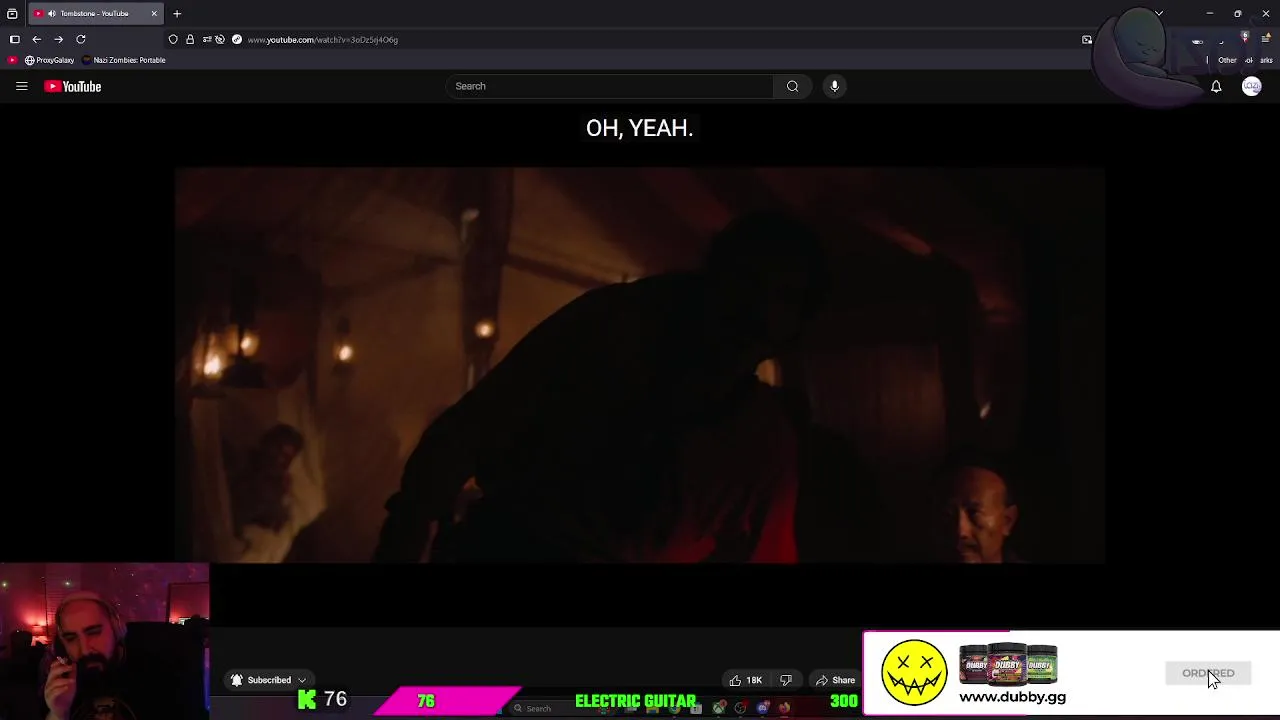Go back with browser back arrow
1280x720 pixels.
click(x=36, y=39)
